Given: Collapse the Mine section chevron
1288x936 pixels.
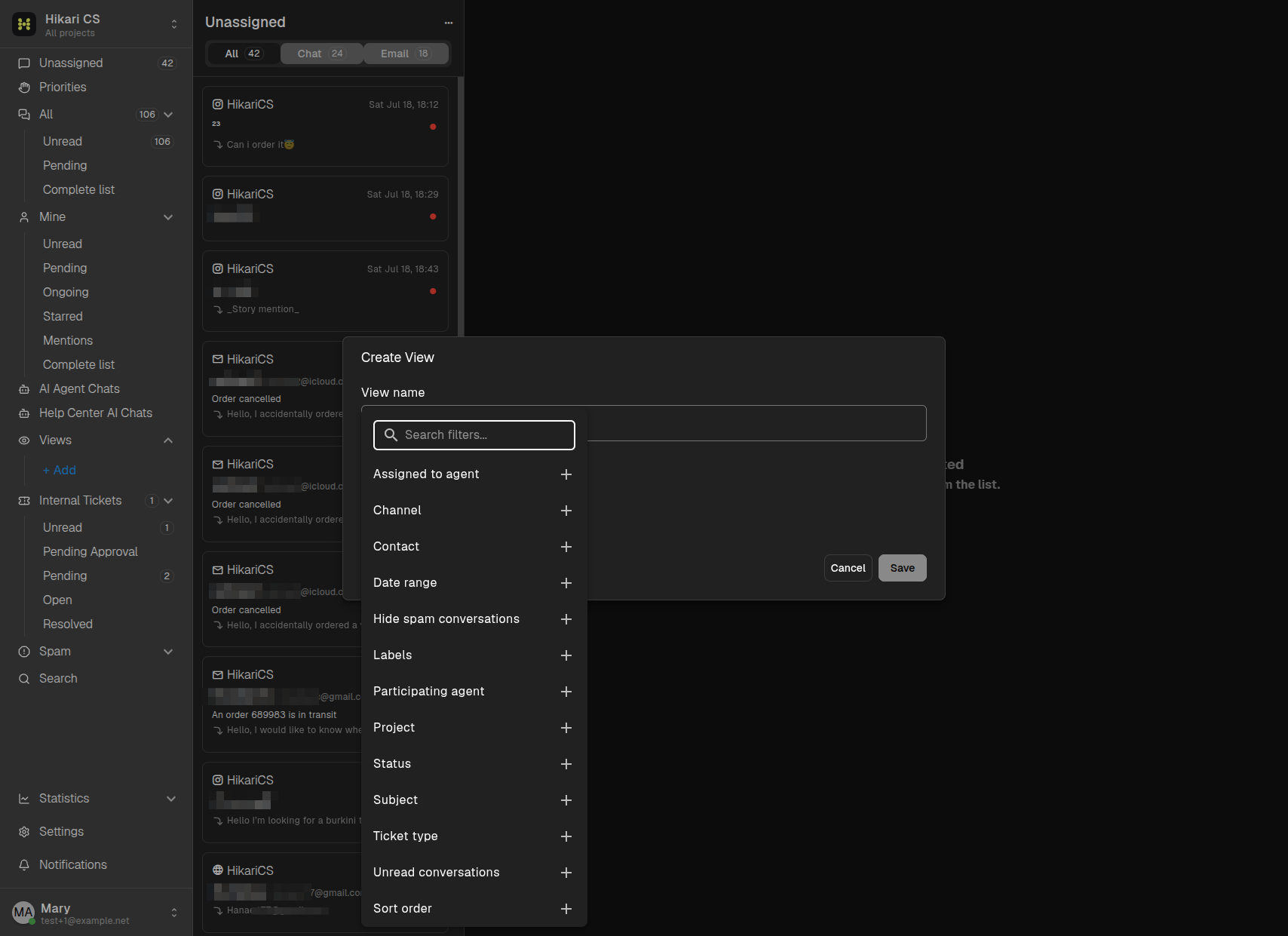Looking at the screenshot, I should [168, 217].
